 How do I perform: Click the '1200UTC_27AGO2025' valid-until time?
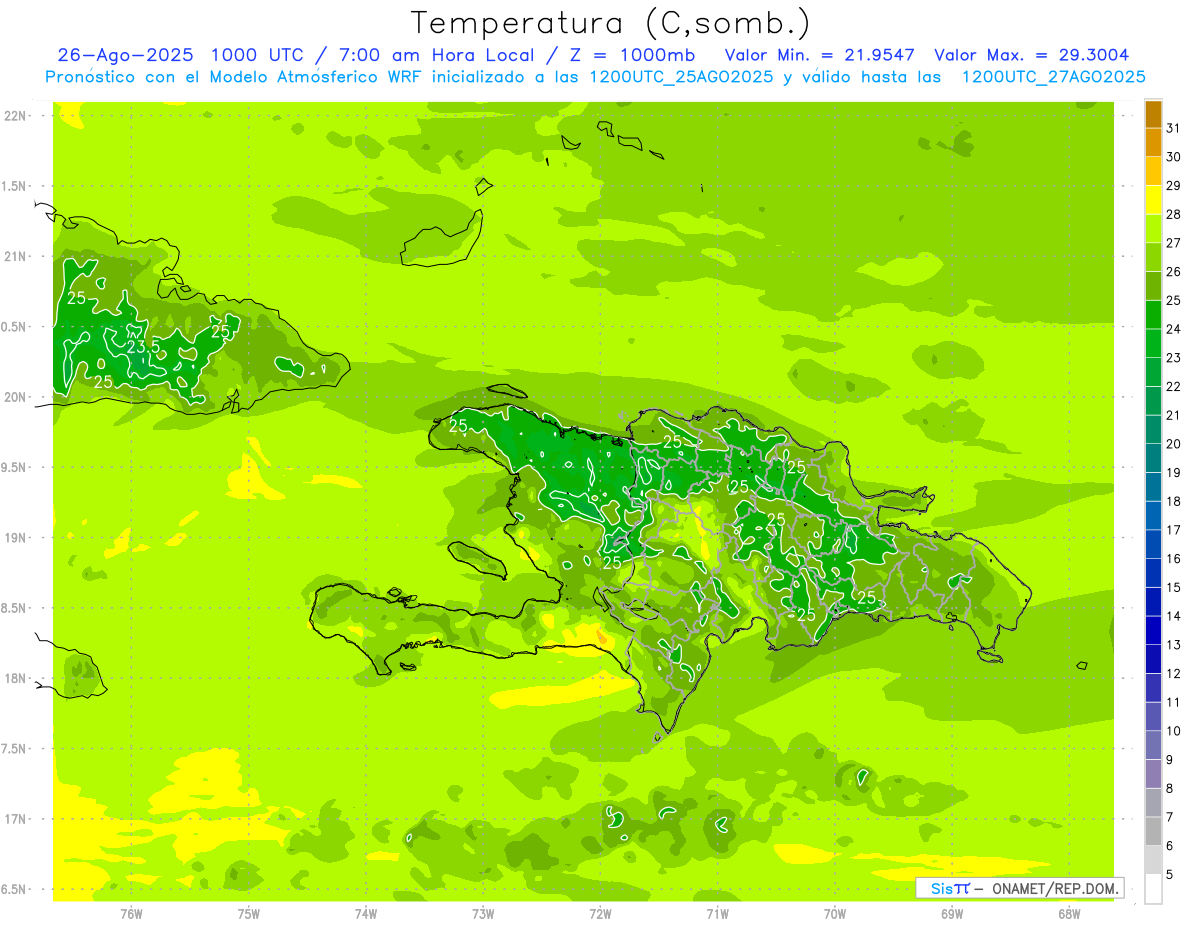pos(1052,77)
